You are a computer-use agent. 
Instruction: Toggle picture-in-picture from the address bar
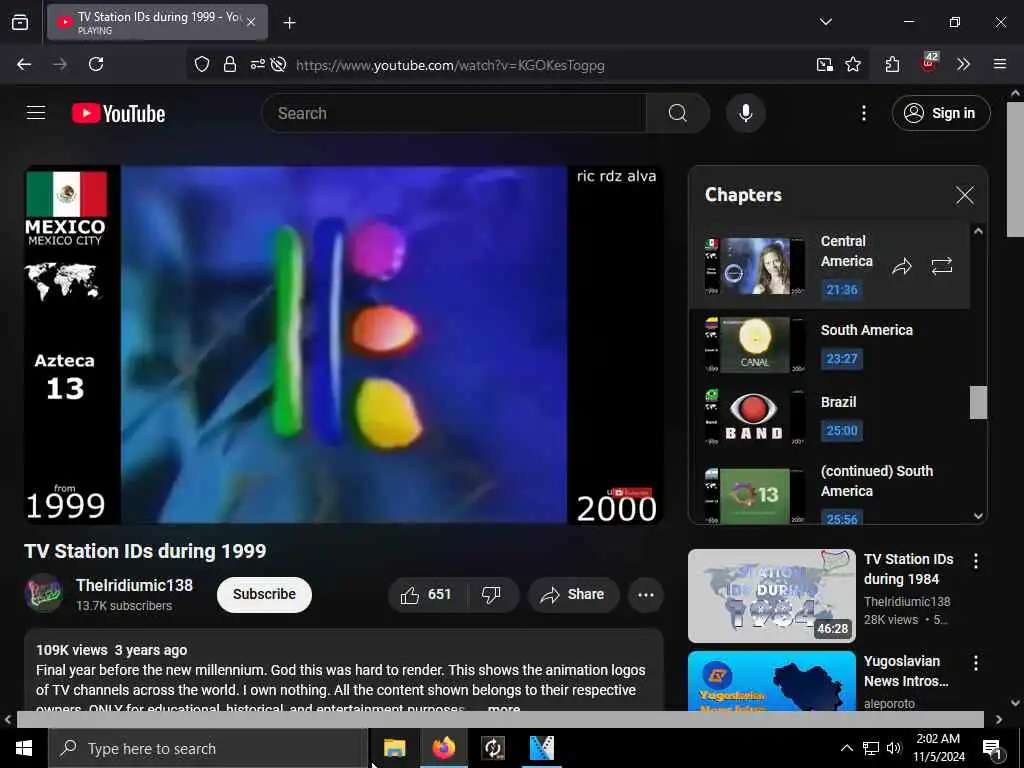pos(825,64)
